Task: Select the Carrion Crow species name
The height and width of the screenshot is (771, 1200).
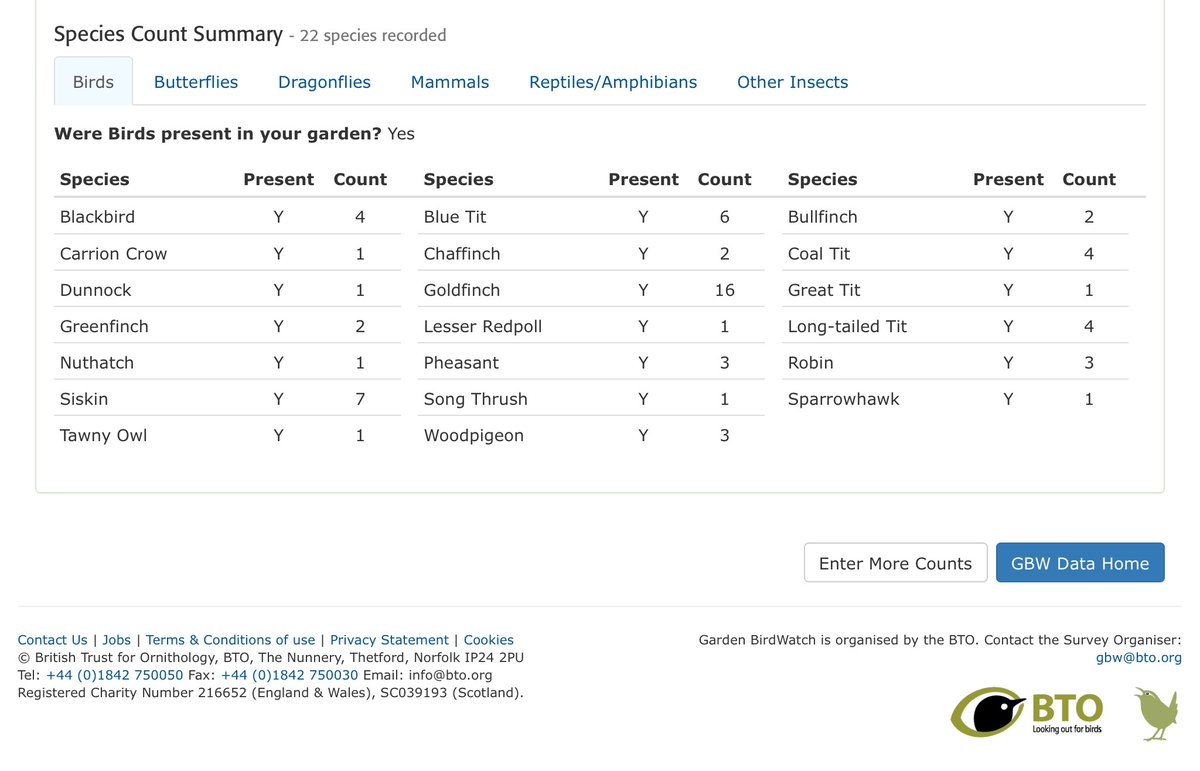Action: pyautogui.click(x=113, y=254)
